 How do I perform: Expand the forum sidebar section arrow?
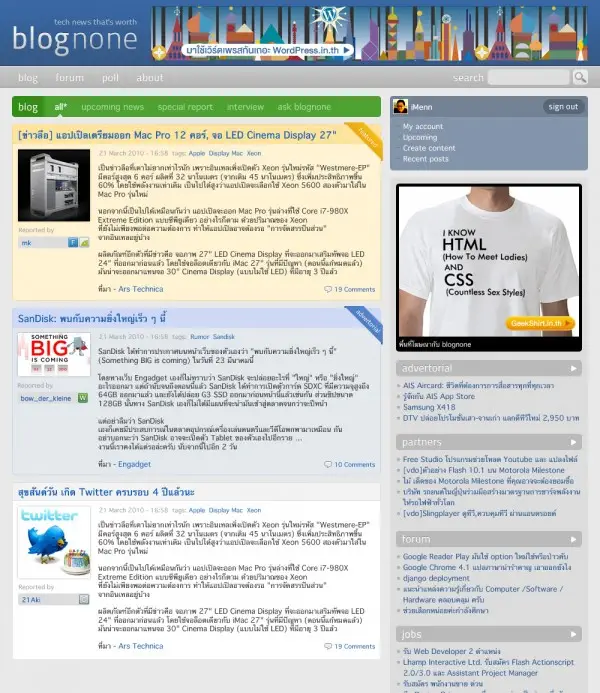573,539
